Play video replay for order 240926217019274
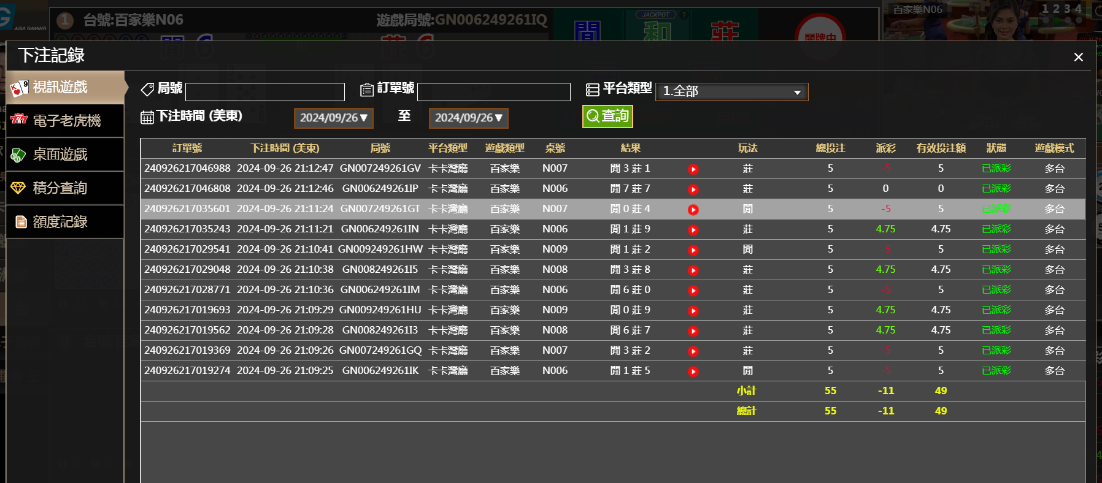The width and height of the screenshot is (1102, 483). click(x=692, y=371)
